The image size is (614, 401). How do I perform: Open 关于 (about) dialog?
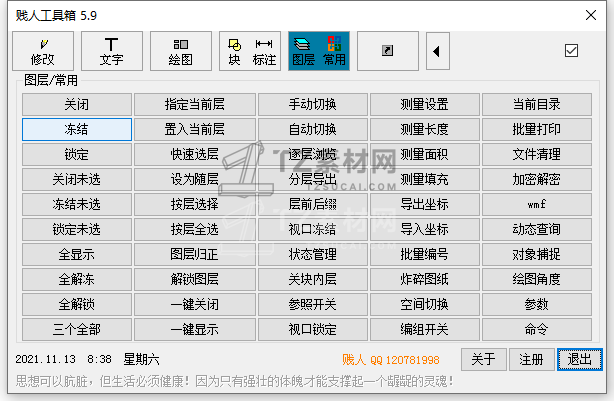[484, 359]
